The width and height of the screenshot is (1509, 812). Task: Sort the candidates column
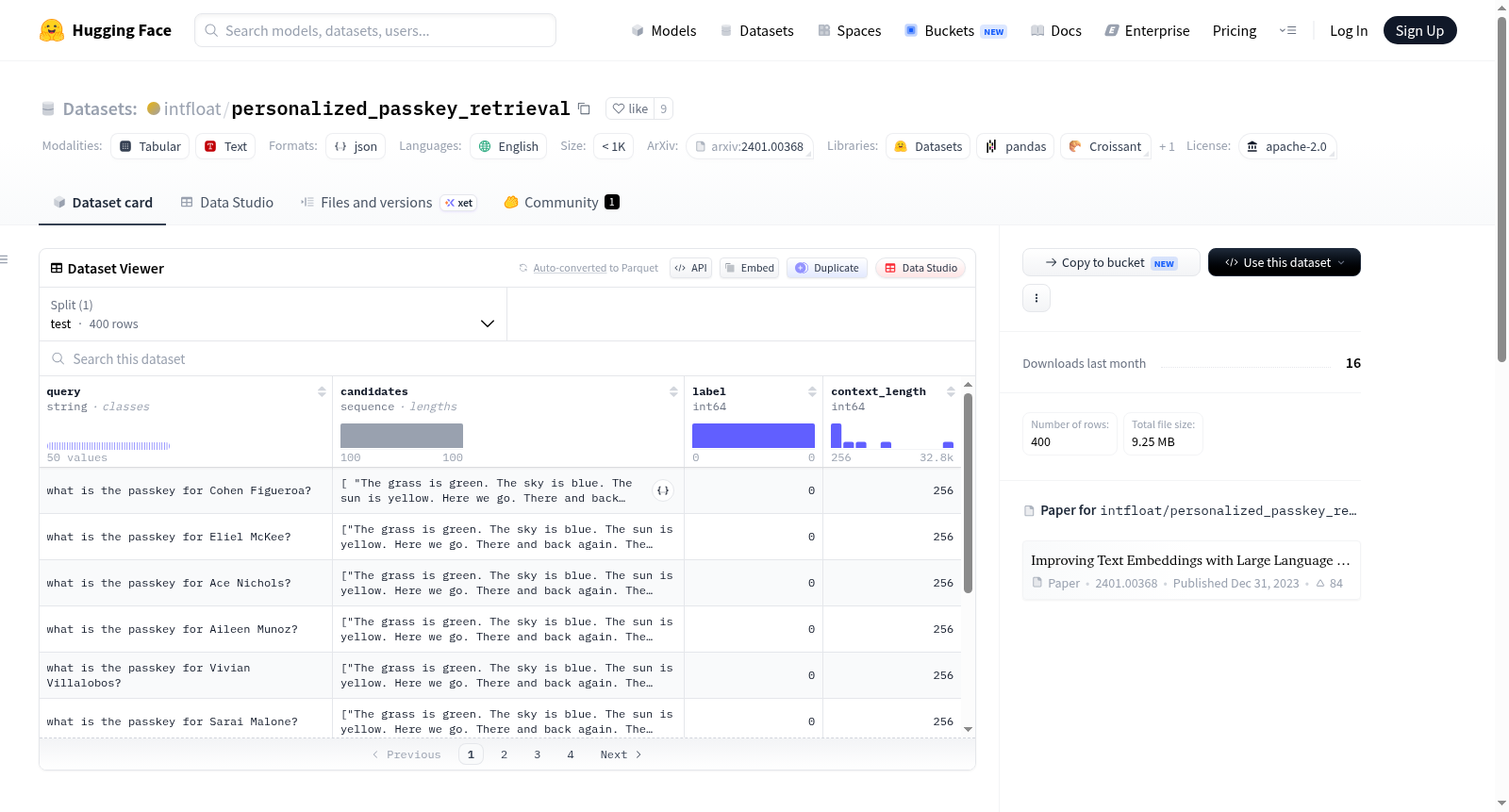pos(673,391)
